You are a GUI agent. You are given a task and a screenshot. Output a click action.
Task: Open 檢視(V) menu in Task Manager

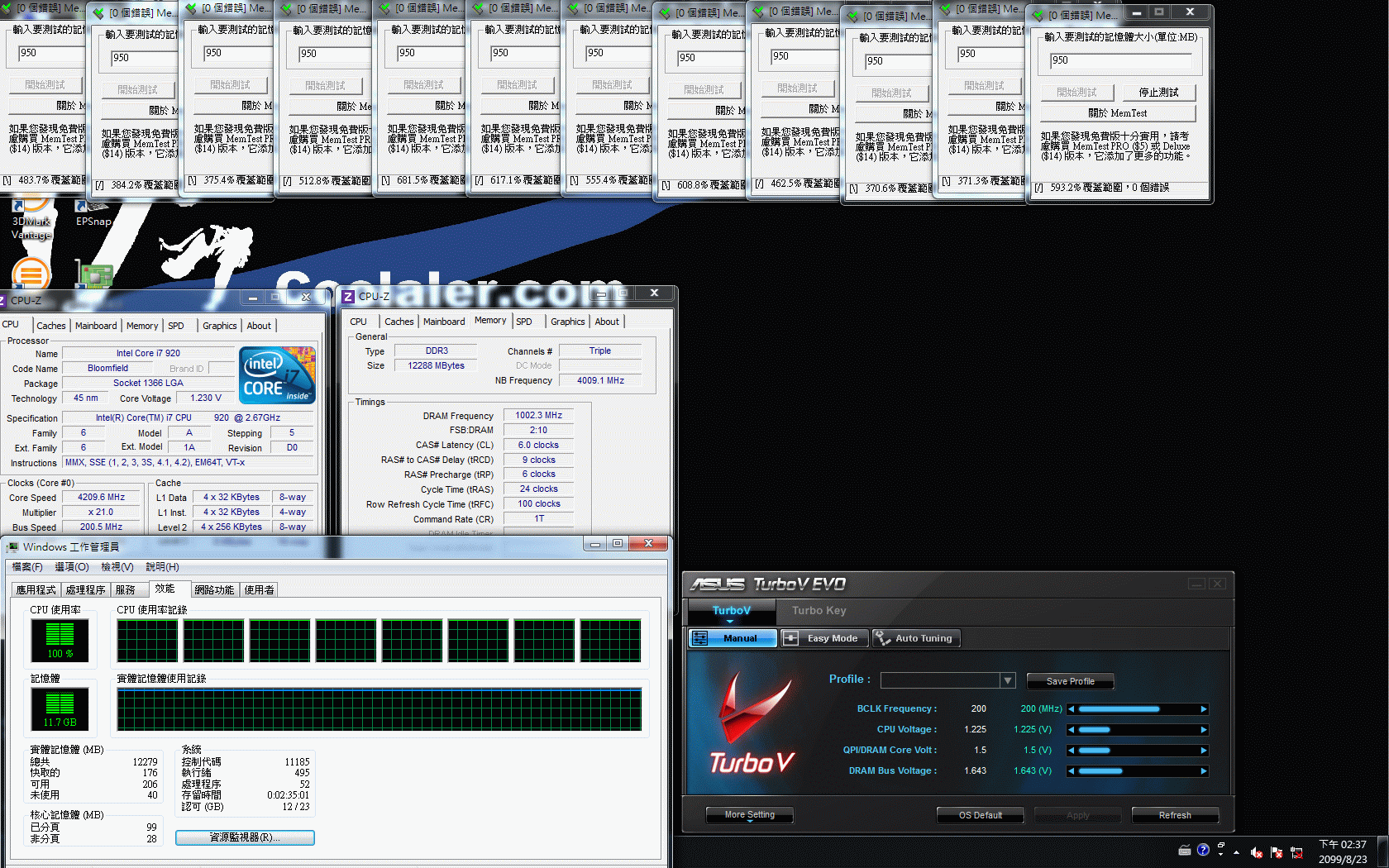(117, 567)
